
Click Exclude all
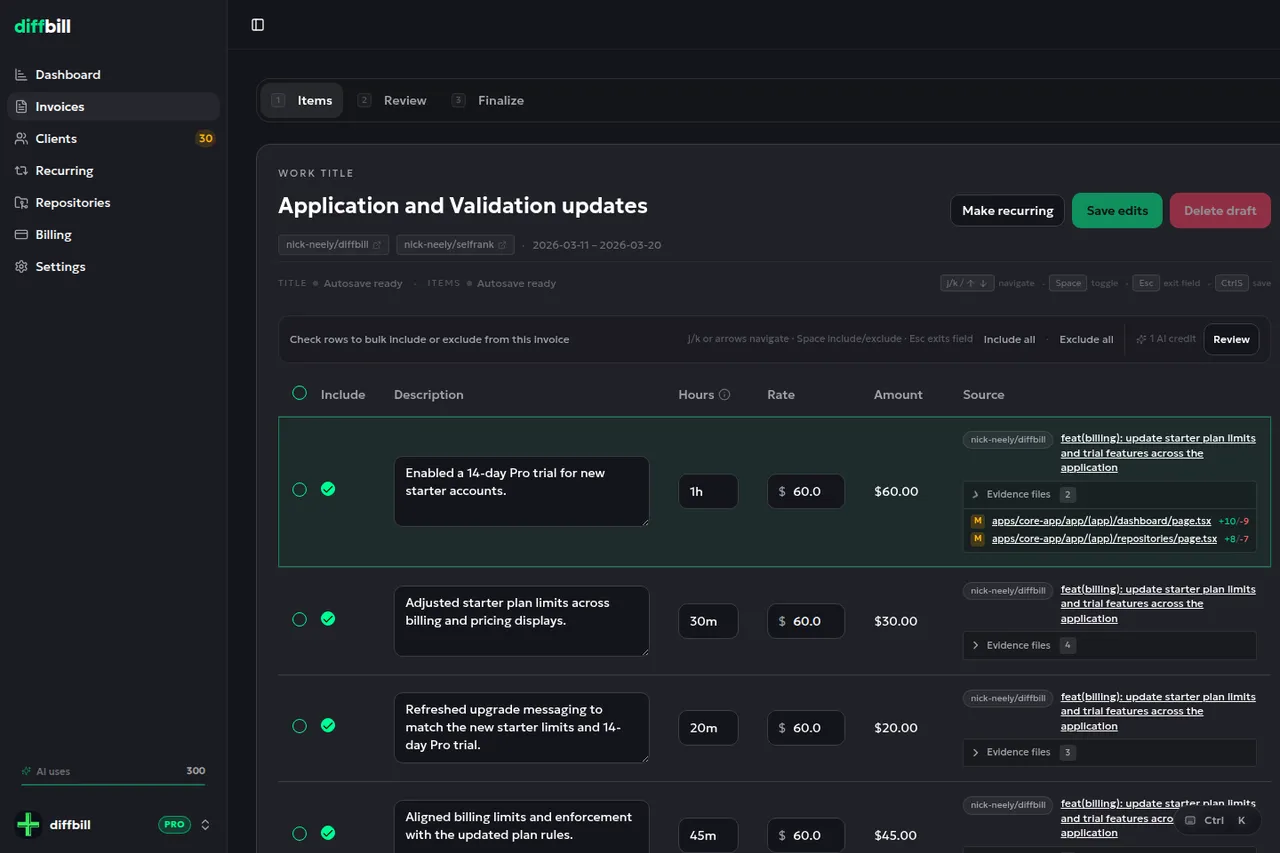point(1086,340)
